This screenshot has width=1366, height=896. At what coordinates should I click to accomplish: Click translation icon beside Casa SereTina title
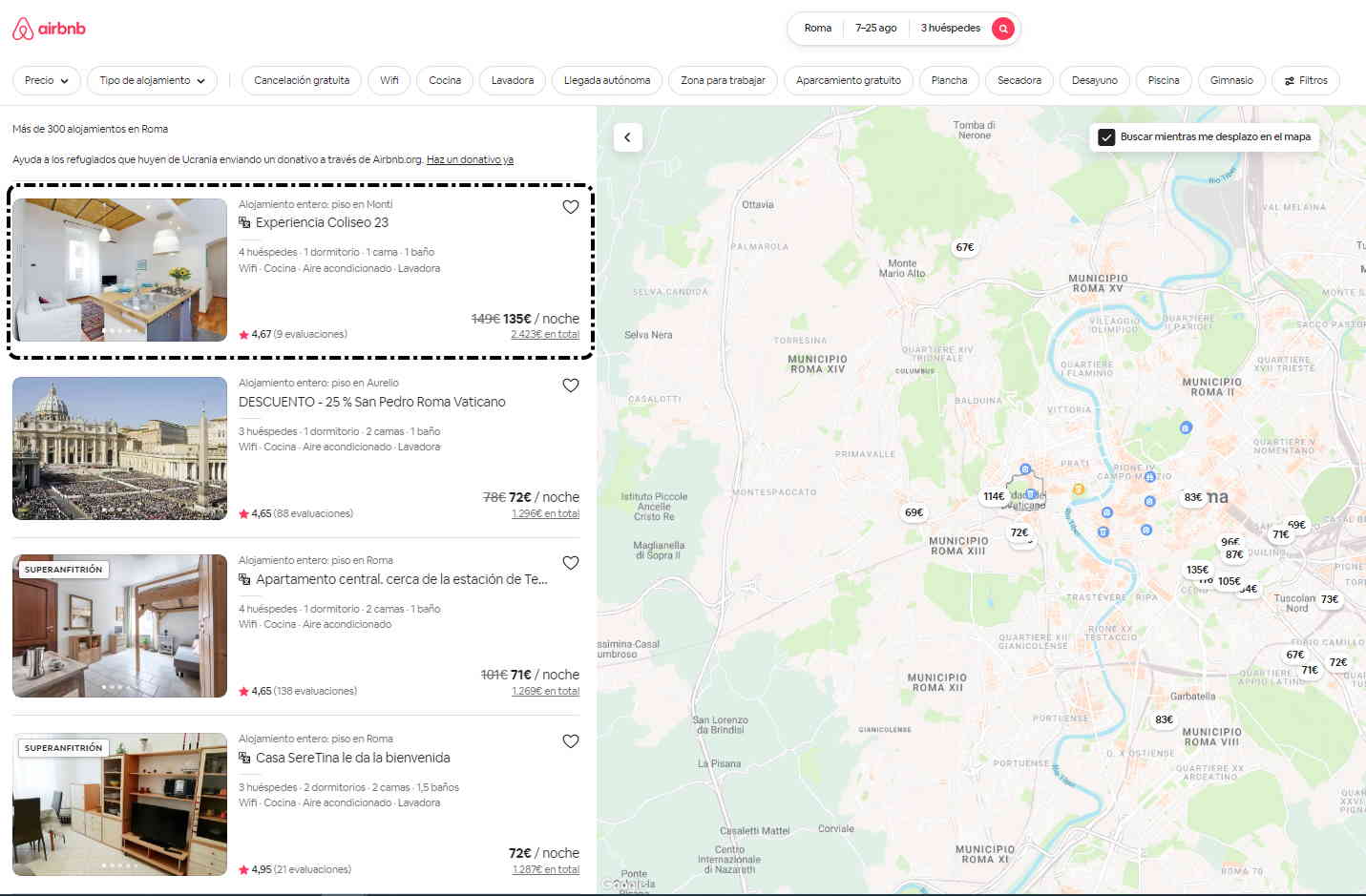244,758
